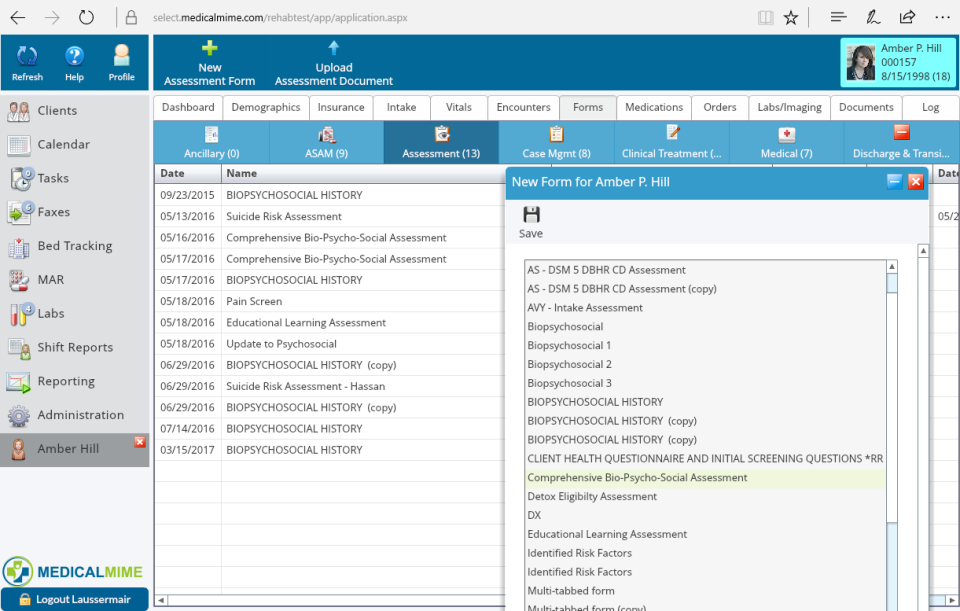Open Shift Reports from the sidebar
This screenshot has height=611, width=960.
tap(22, 347)
